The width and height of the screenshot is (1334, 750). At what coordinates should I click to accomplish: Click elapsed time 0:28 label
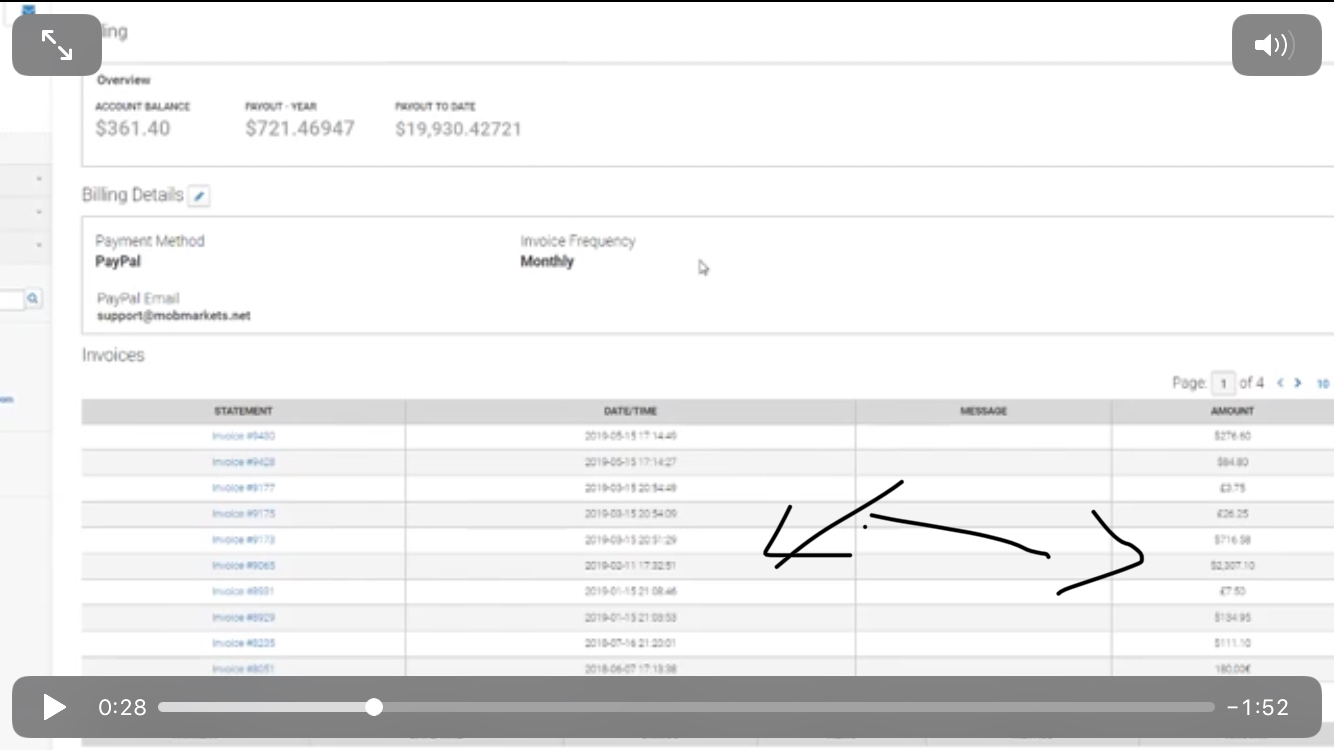[122, 707]
